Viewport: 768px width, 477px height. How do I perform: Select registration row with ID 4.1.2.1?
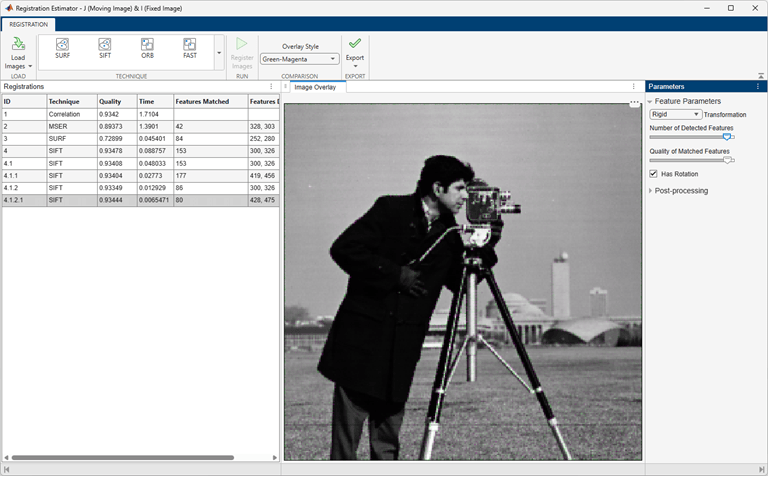(x=141, y=200)
